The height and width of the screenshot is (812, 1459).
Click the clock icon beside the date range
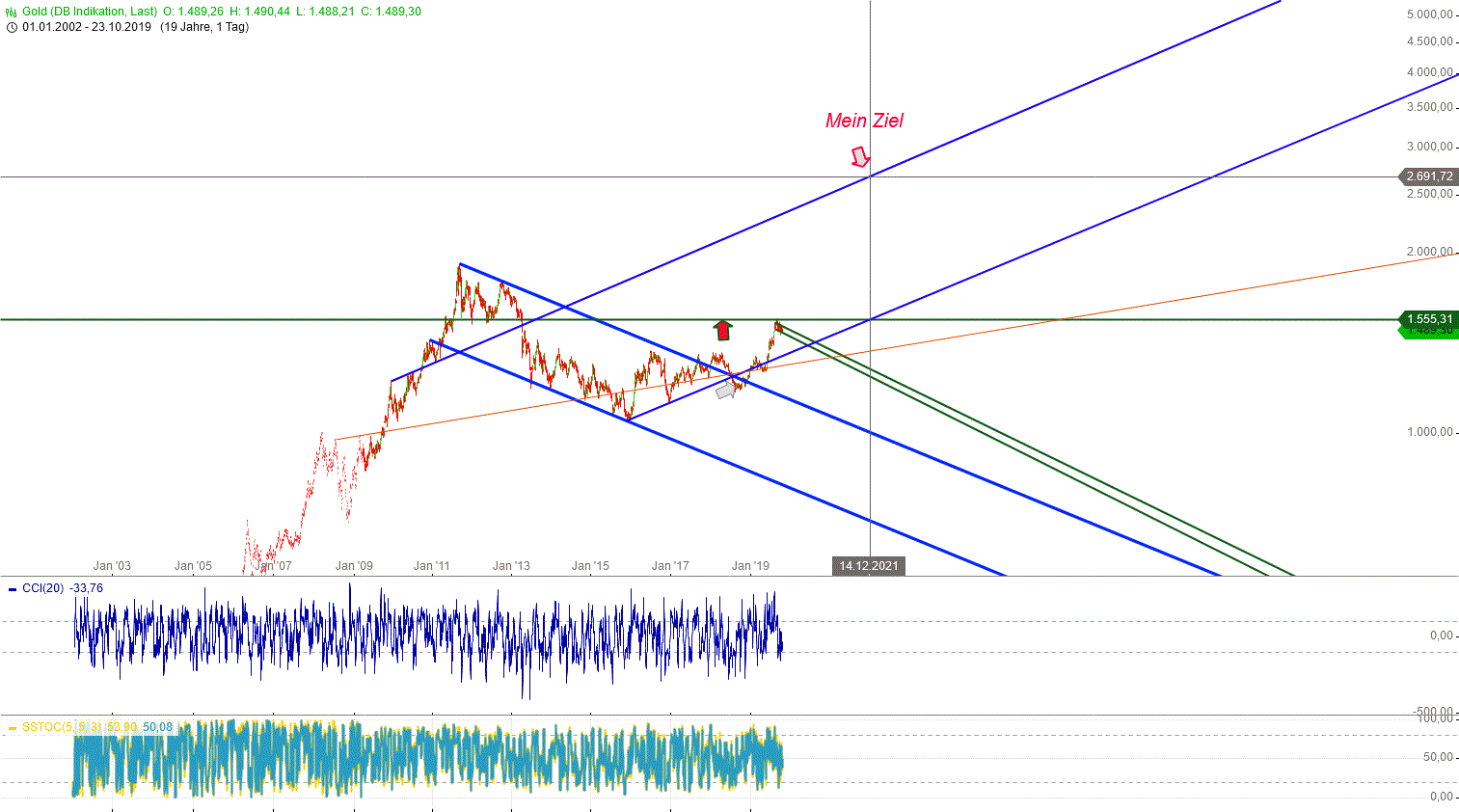pos(12,27)
